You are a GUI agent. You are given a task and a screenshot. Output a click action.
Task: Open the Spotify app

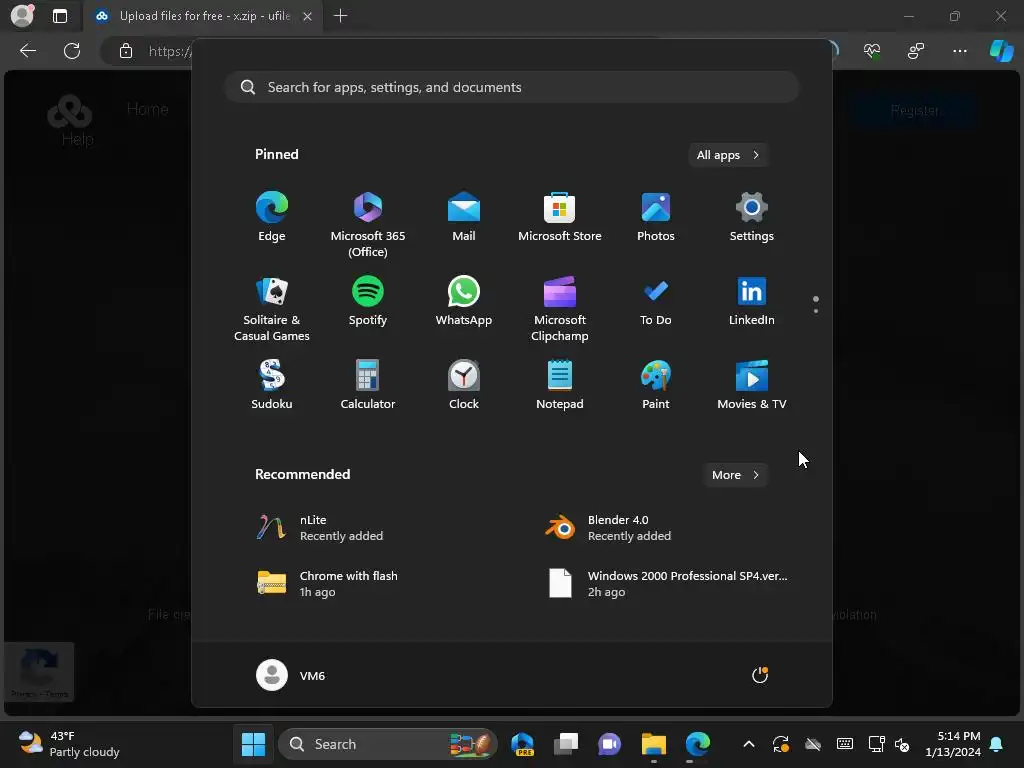(368, 301)
